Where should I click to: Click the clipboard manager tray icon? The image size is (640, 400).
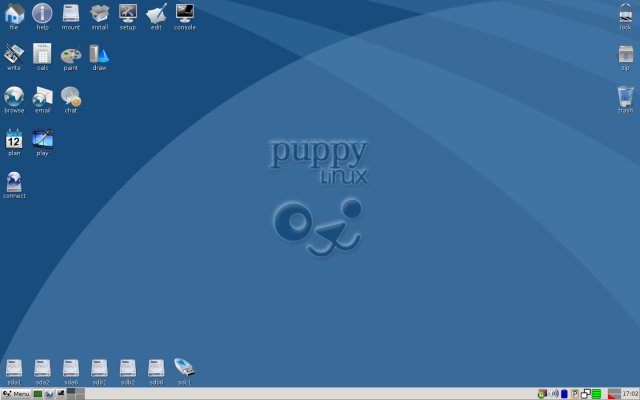(575, 394)
